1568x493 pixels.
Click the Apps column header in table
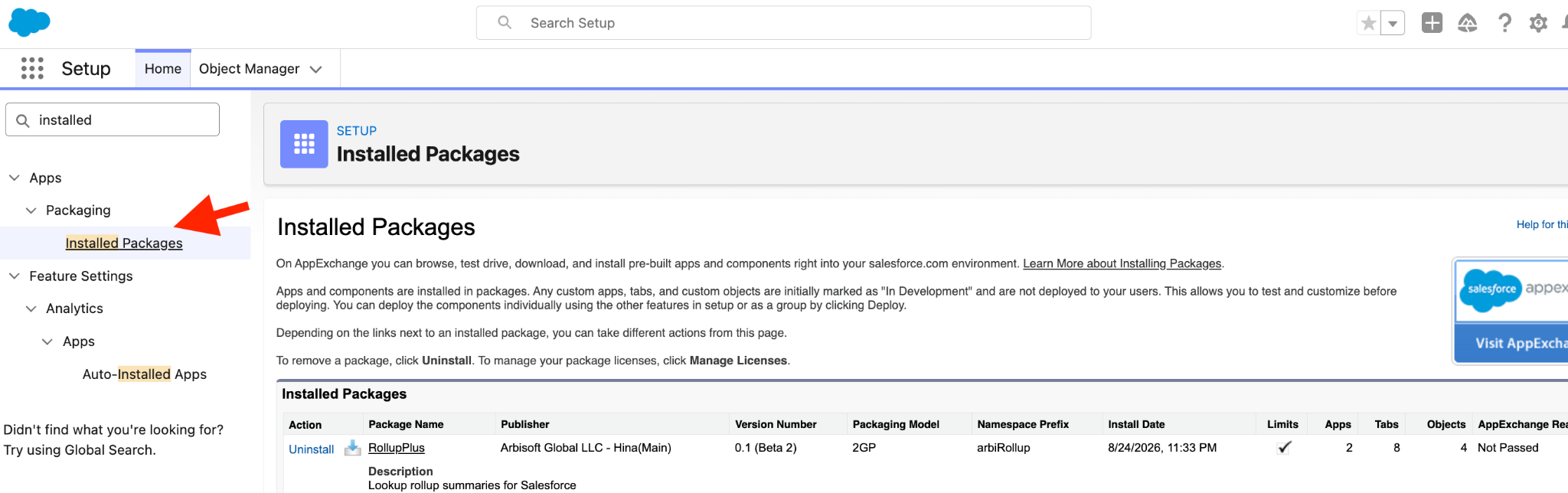pos(1338,424)
